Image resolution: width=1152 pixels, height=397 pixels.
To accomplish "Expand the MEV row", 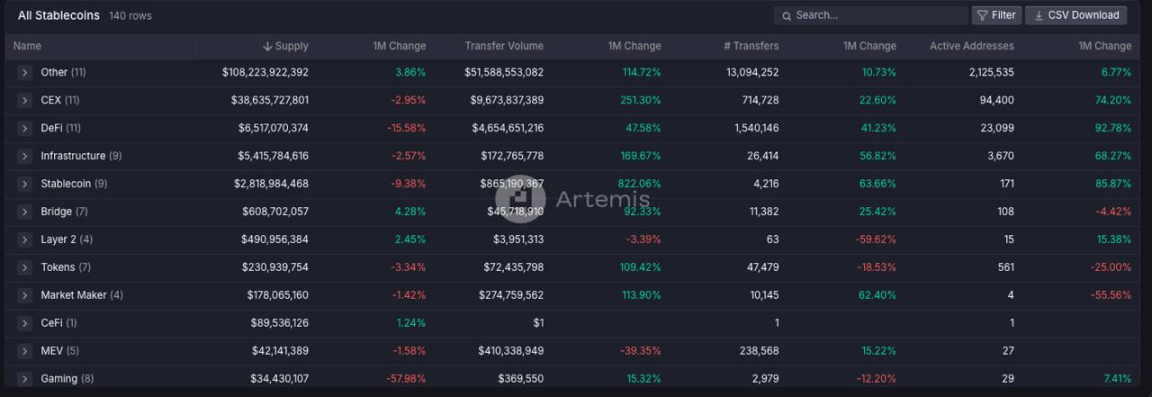I will click(x=24, y=351).
